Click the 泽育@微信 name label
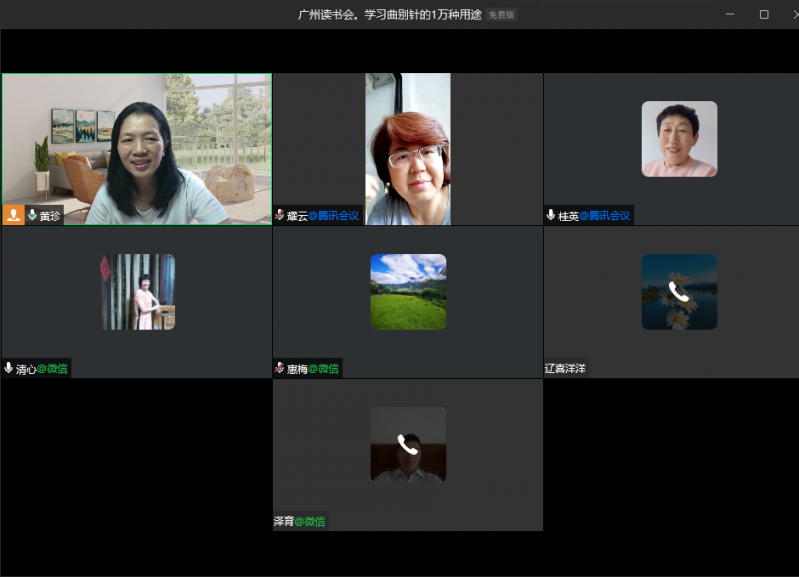The width and height of the screenshot is (799, 577). pos(300,521)
